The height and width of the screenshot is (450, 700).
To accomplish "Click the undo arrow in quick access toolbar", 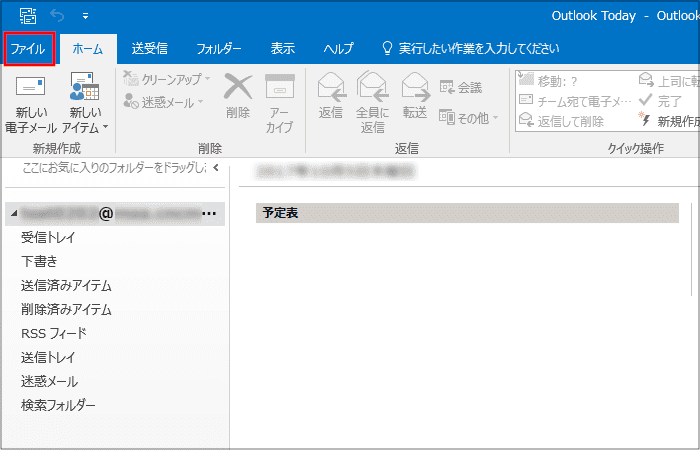I will tap(57, 16).
